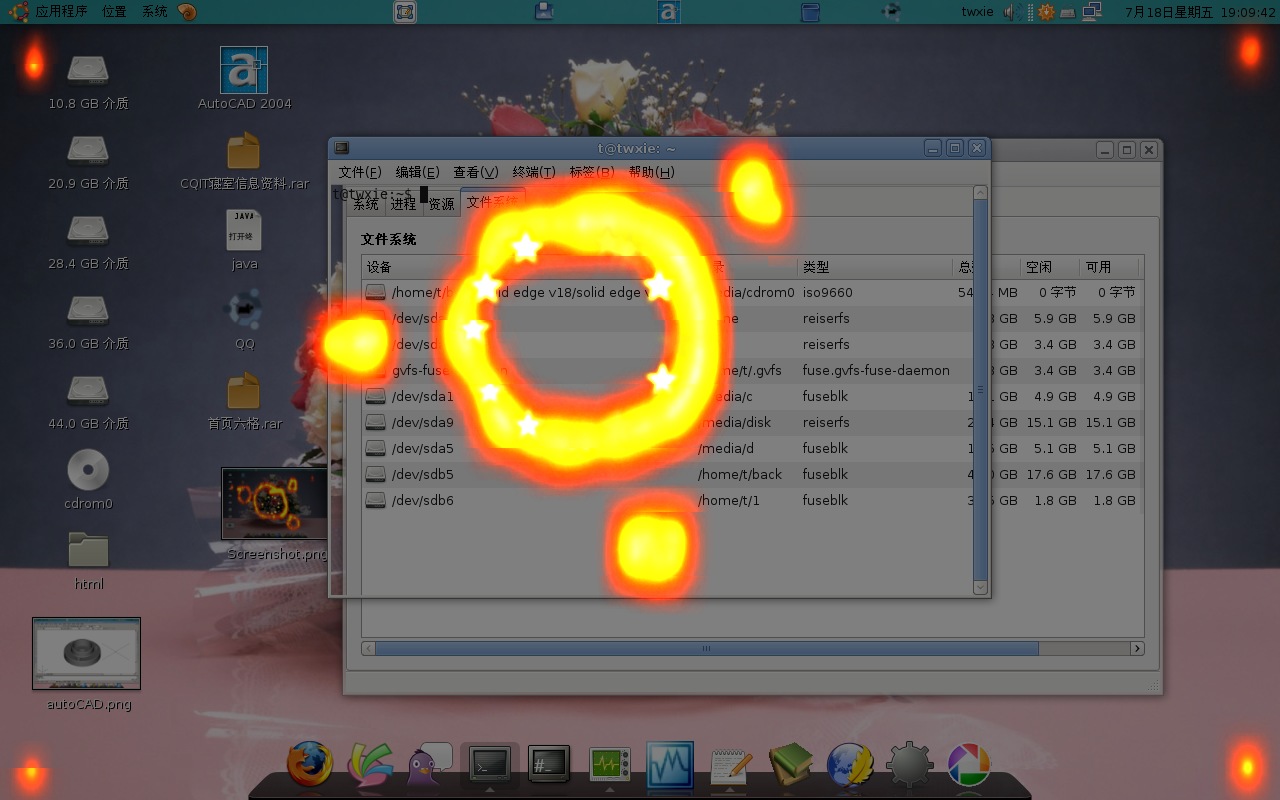Launch Firefox from the dock
Viewport: 1280px width, 800px height.
[x=309, y=765]
